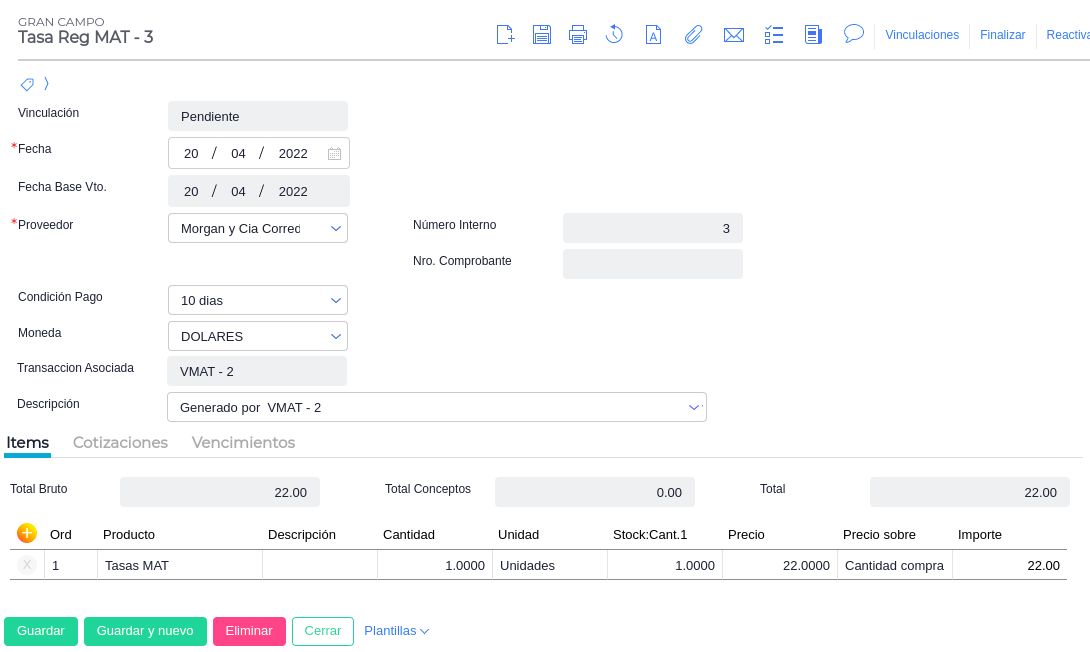The image size is (1090, 652).
Task: Click the tag label icon
Action: [x=27, y=84]
